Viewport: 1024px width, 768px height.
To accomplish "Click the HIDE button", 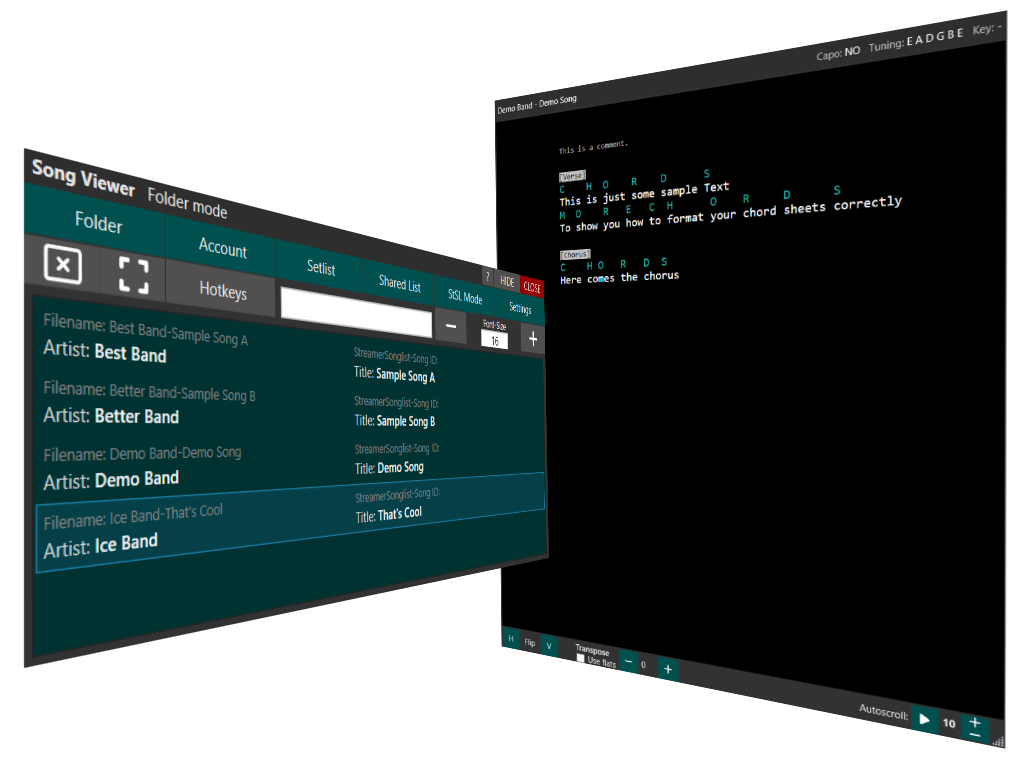I will (x=508, y=283).
